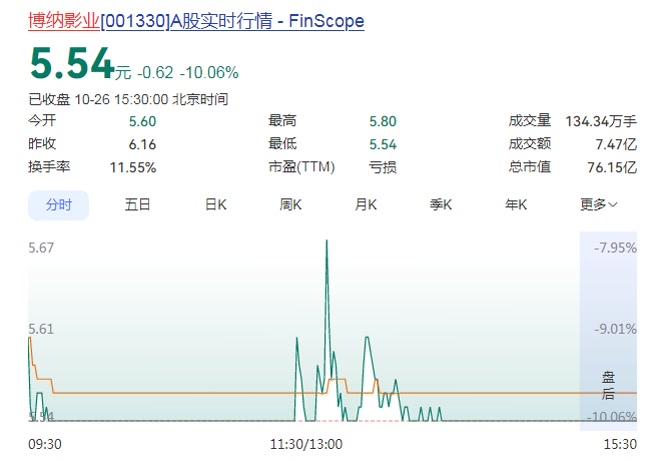Screen dimensions: 665x461
Task: Switch to the 五日 chart tab
Action: coord(137,205)
